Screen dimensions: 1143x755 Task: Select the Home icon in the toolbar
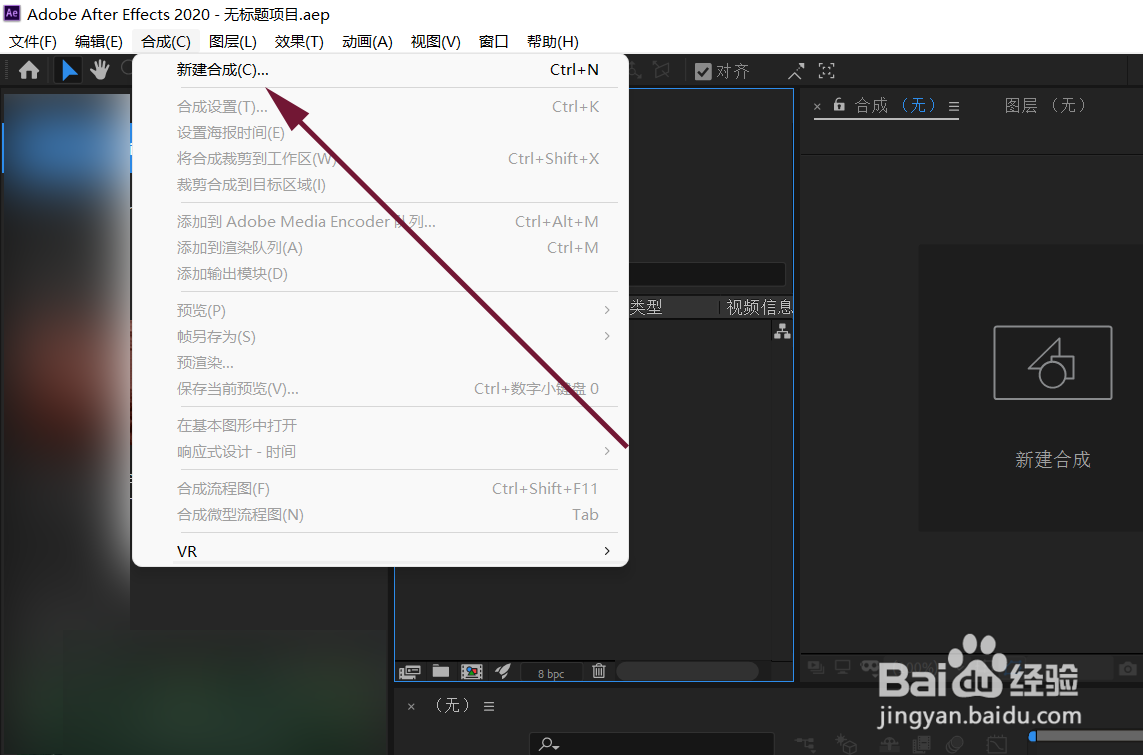coord(28,70)
